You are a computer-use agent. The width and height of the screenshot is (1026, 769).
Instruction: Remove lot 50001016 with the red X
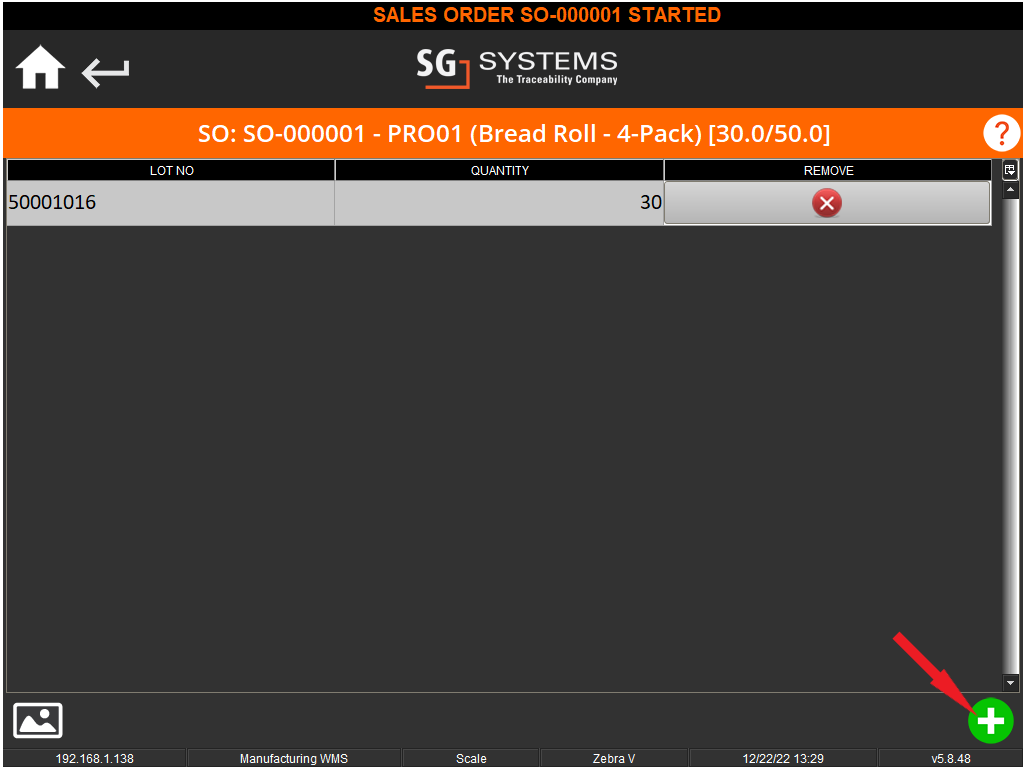pos(827,203)
